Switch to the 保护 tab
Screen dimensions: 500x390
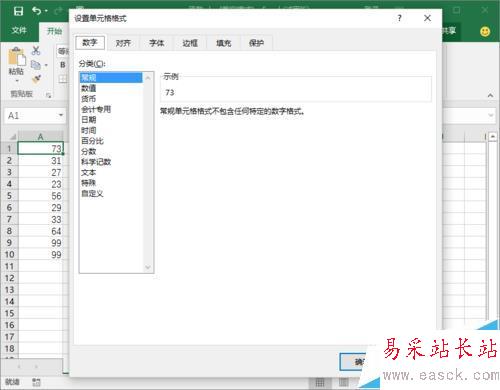tap(256, 43)
